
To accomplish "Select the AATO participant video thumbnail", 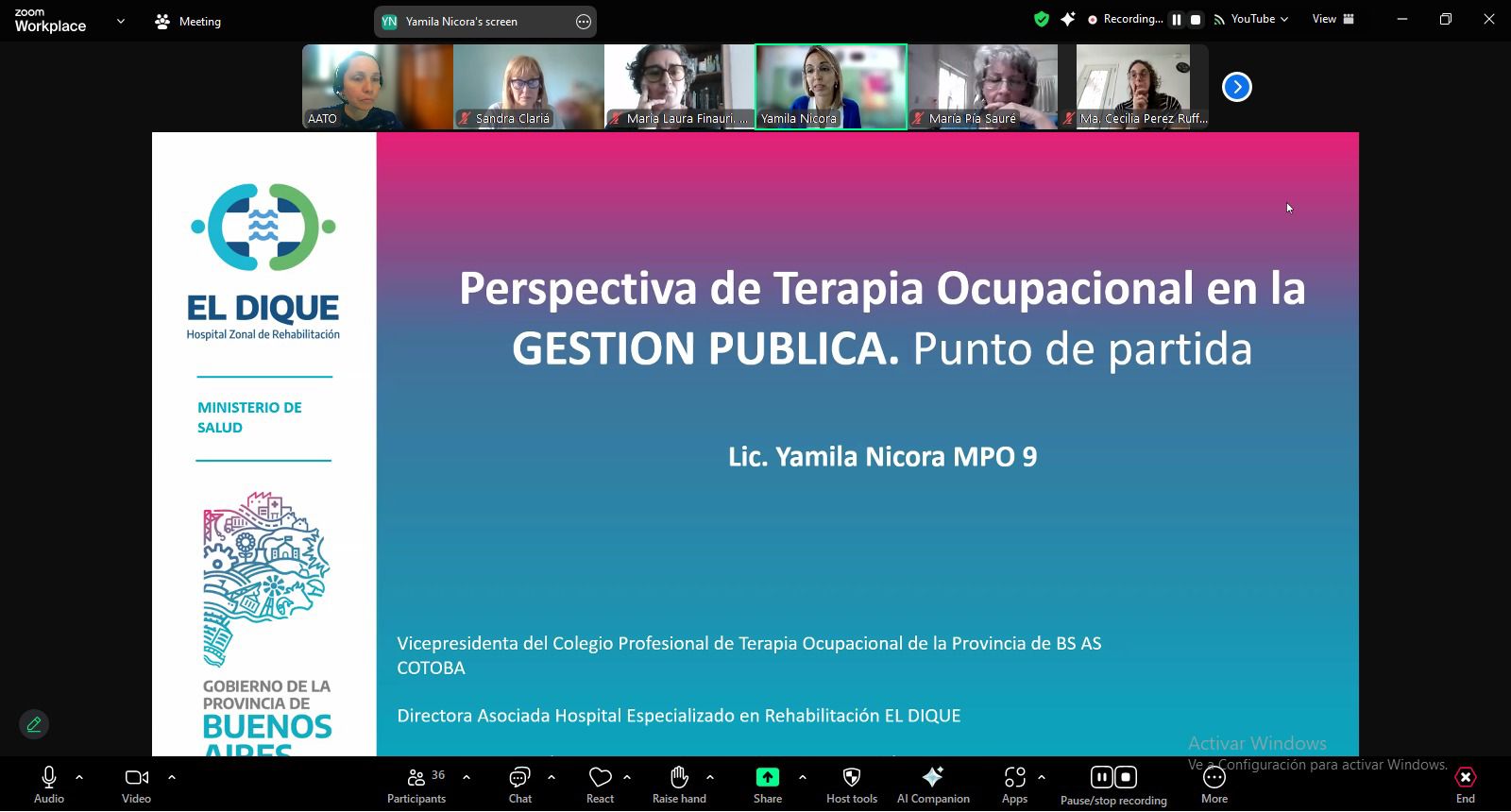I will click(x=378, y=87).
